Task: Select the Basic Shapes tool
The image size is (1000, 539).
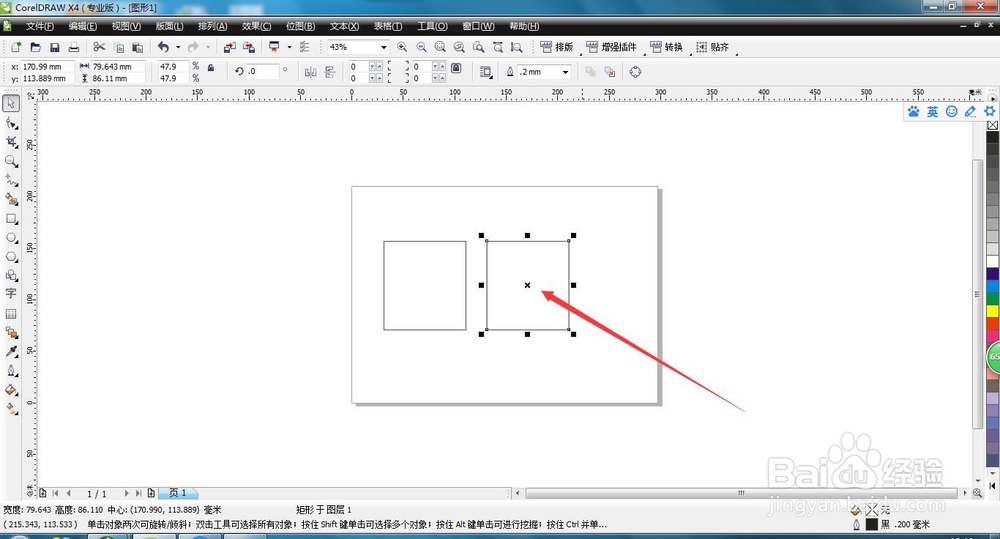Action: click(x=11, y=276)
